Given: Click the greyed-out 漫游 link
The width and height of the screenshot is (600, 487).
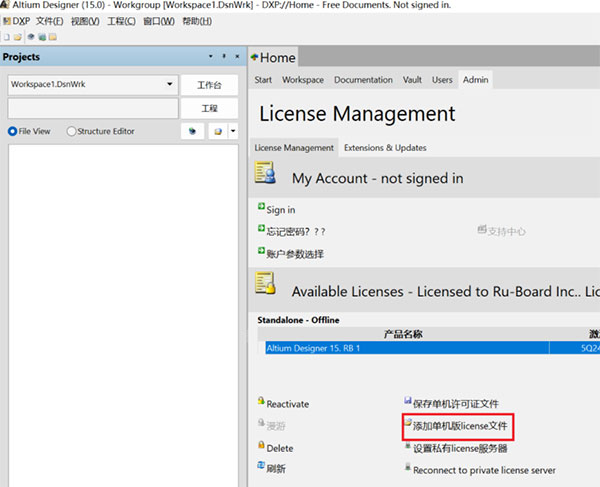Looking at the screenshot, I should pyautogui.click(x=276, y=426).
